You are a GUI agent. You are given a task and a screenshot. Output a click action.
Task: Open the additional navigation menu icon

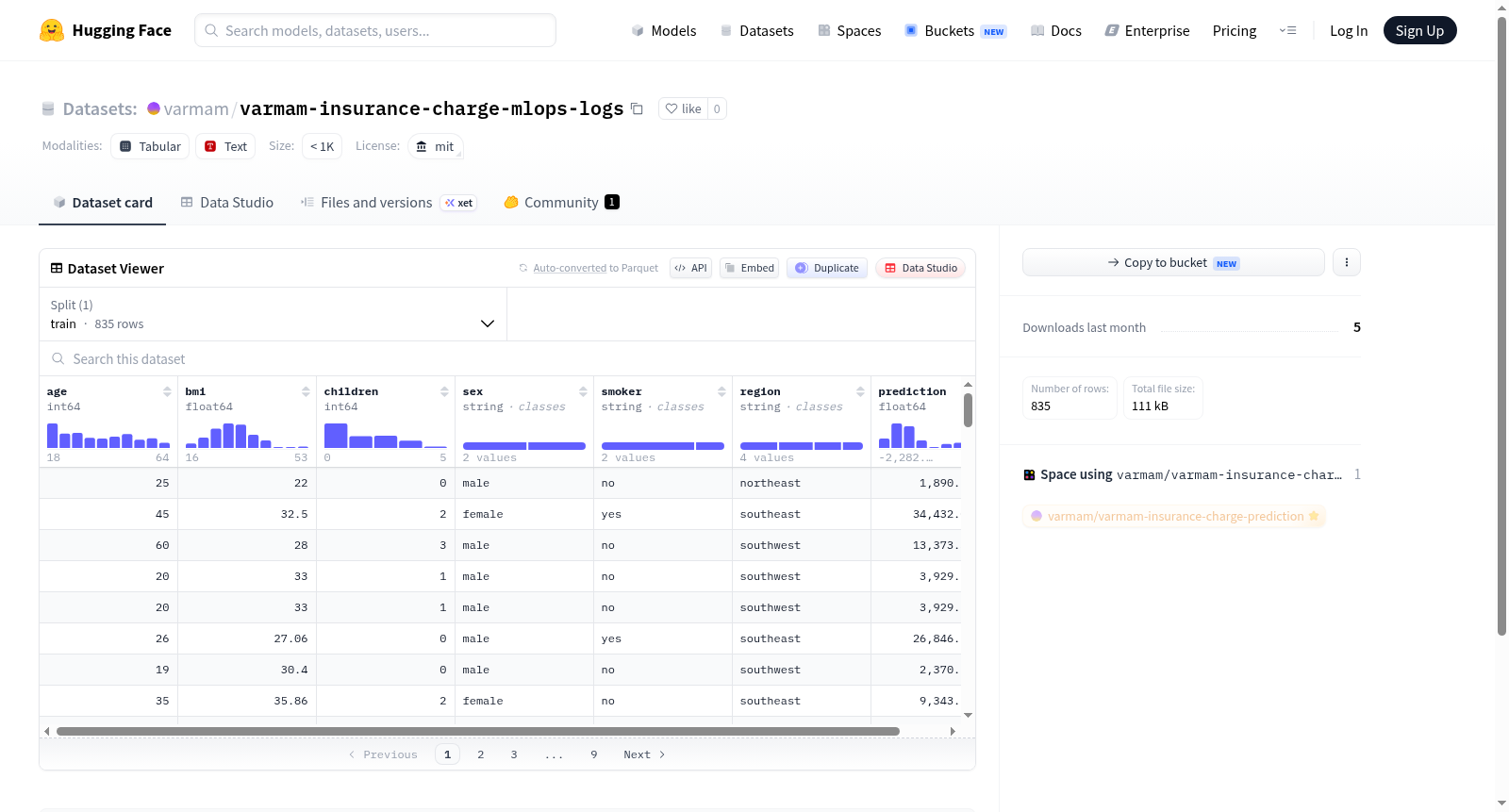coord(1287,30)
